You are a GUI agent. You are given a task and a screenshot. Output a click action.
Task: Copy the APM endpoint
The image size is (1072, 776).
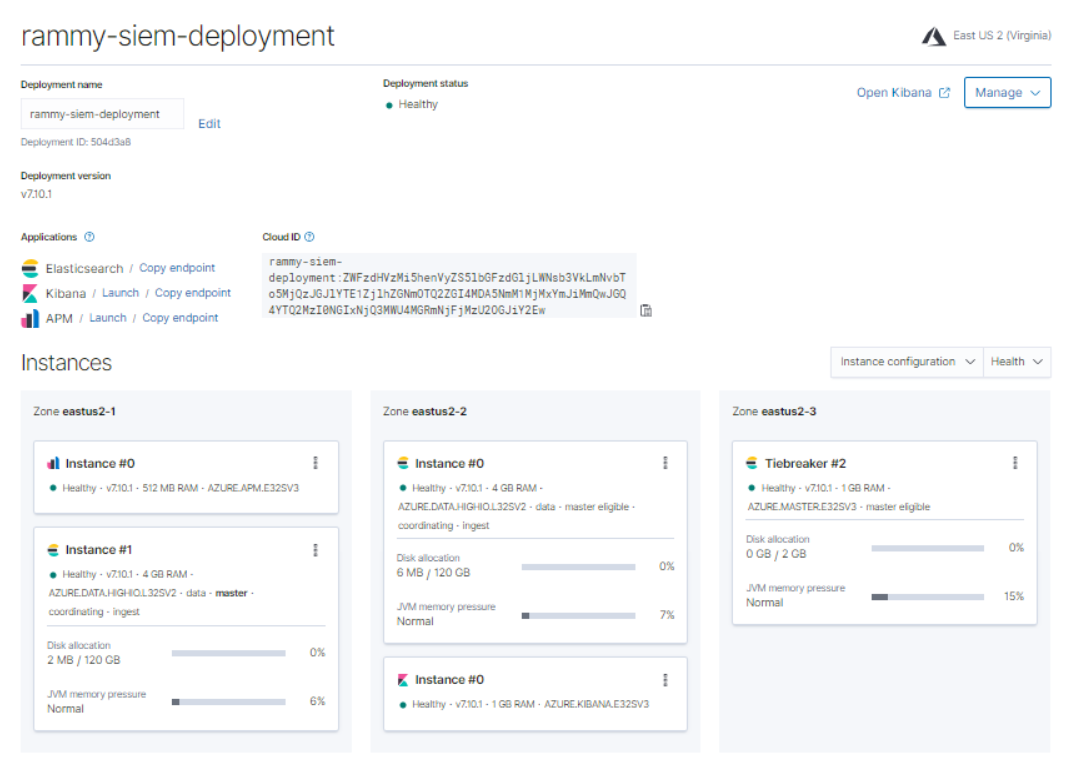pyautogui.click(x=180, y=318)
